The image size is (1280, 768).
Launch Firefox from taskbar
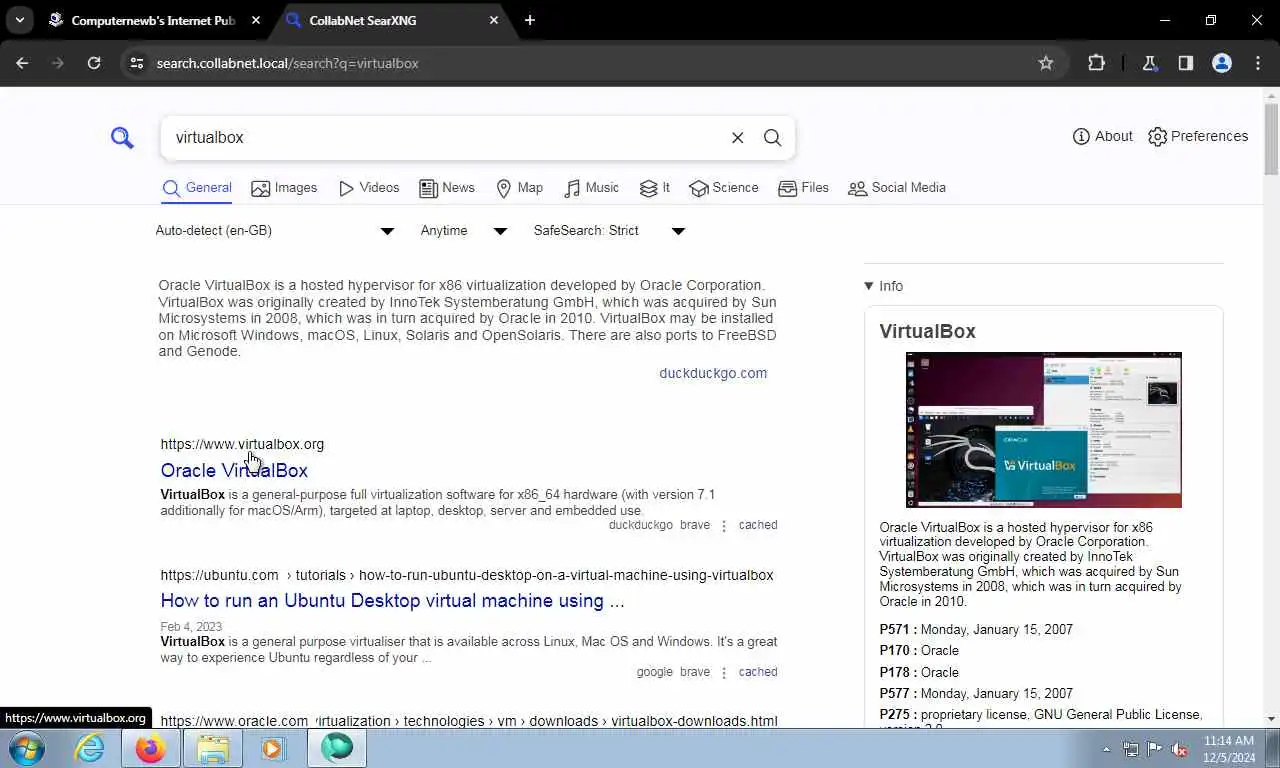[x=151, y=748]
